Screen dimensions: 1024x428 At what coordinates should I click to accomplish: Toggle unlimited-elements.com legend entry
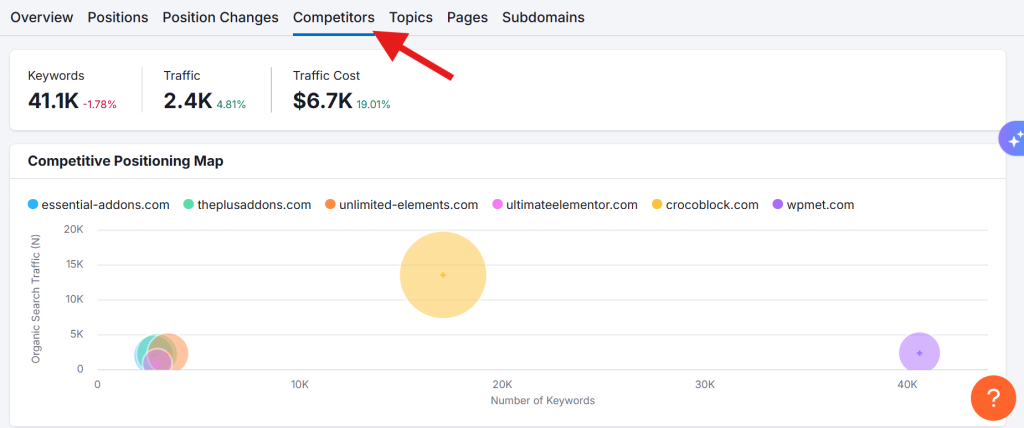tap(400, 205)
